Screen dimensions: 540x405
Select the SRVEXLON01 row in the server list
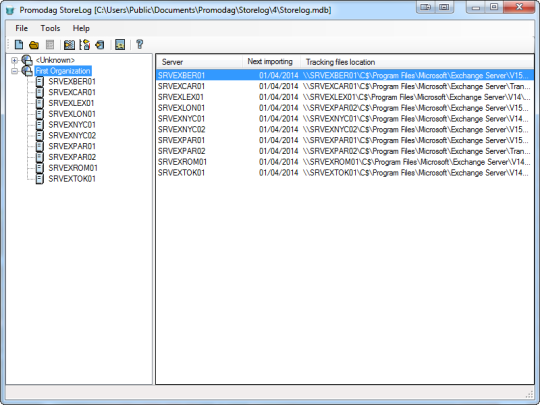tap(345, 108)
